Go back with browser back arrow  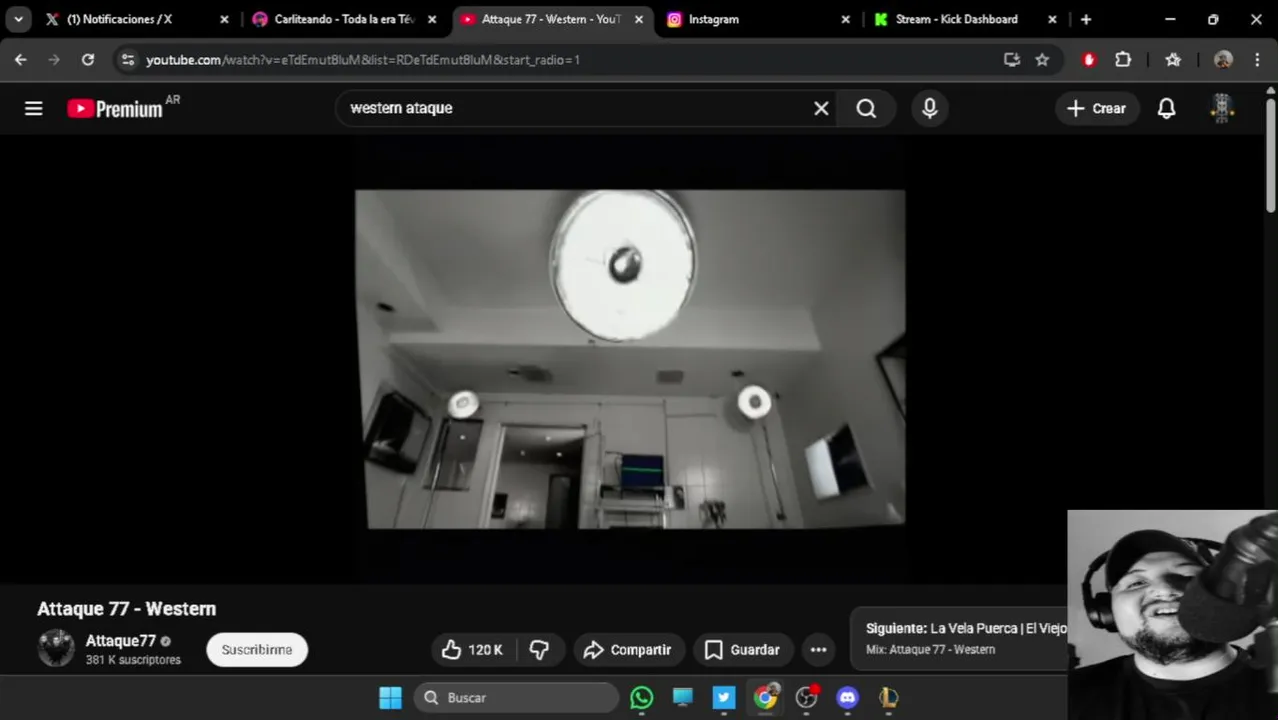tap(20, 60)
